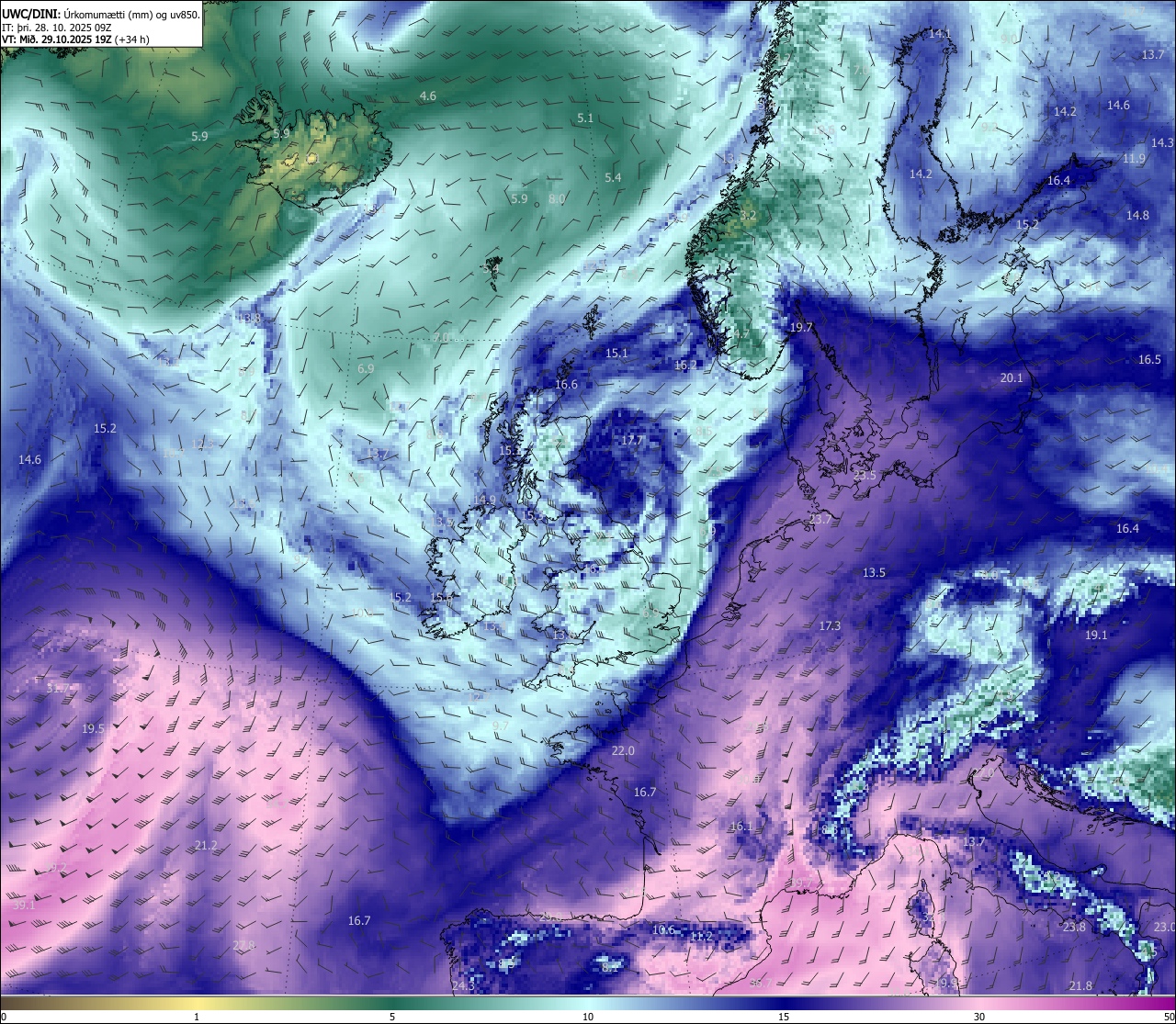
Task: Click the map value 16.6 near northern Scotland
Action: click(566, 385)
